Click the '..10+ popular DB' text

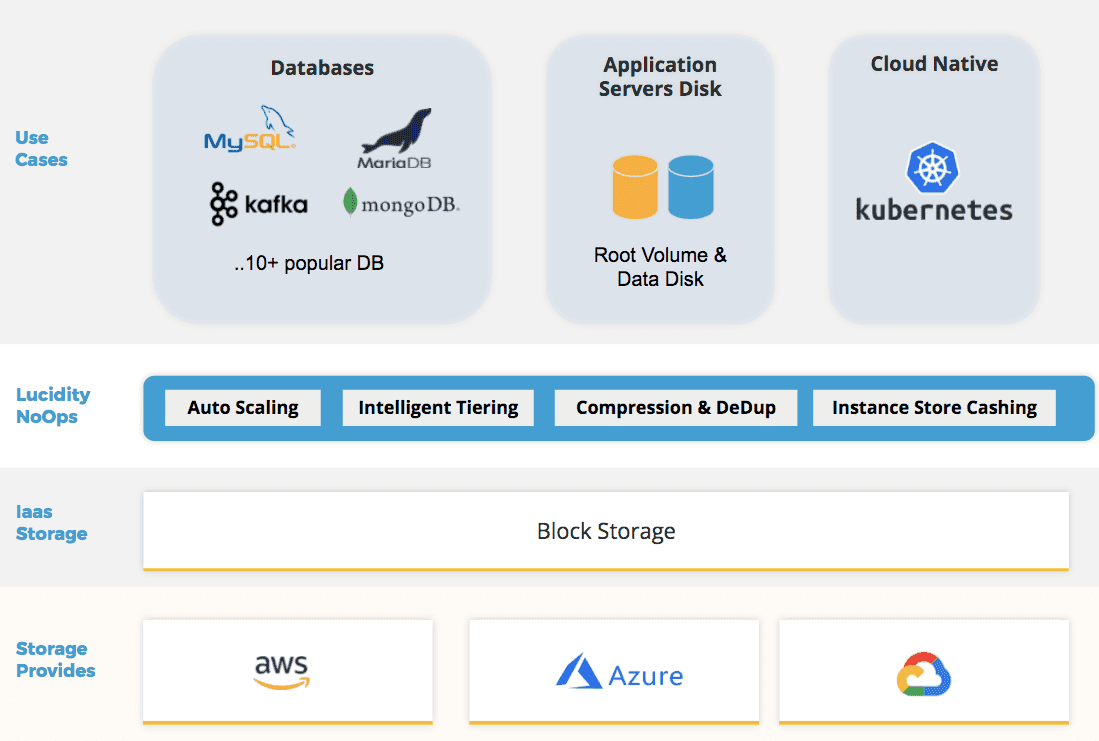(x=309, y=263)
